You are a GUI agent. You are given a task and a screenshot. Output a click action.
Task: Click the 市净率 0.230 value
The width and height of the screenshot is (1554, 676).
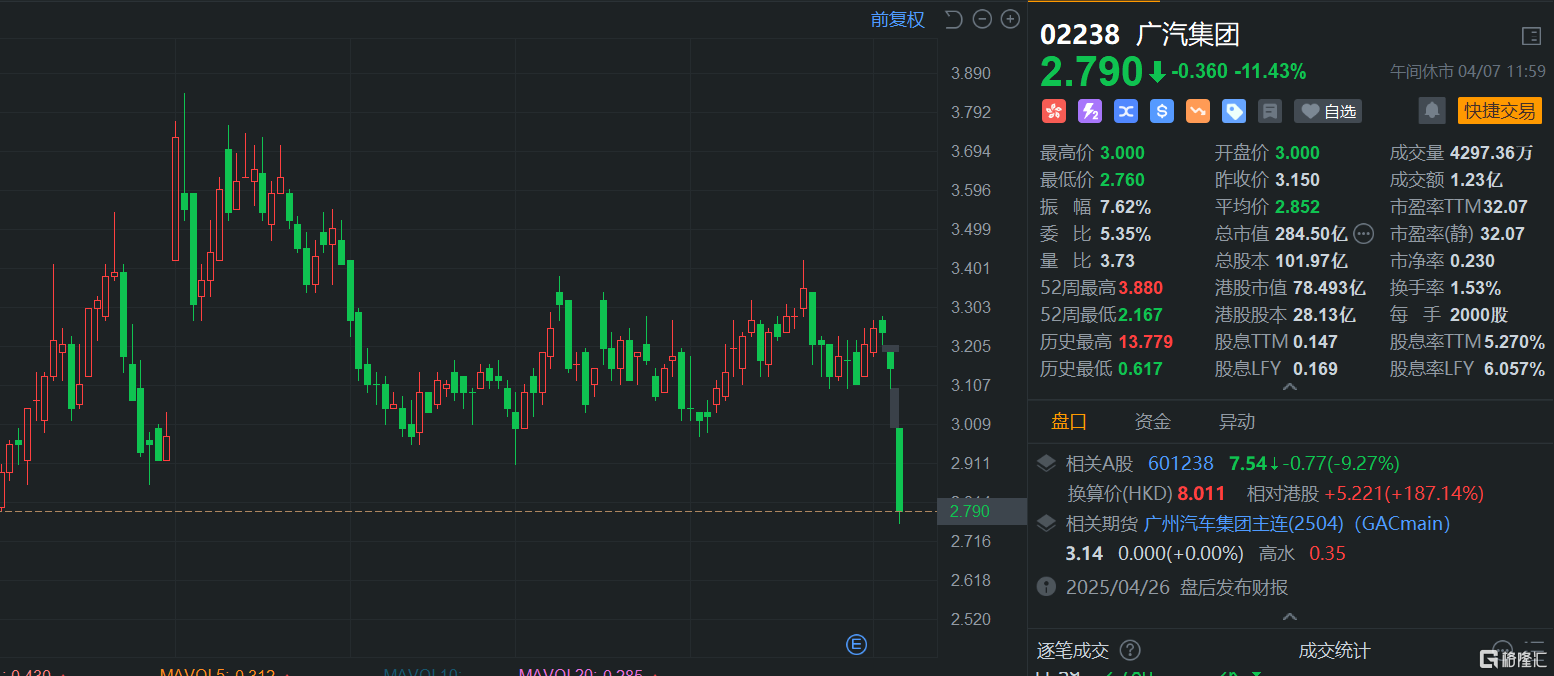(x=1472, y=261)
